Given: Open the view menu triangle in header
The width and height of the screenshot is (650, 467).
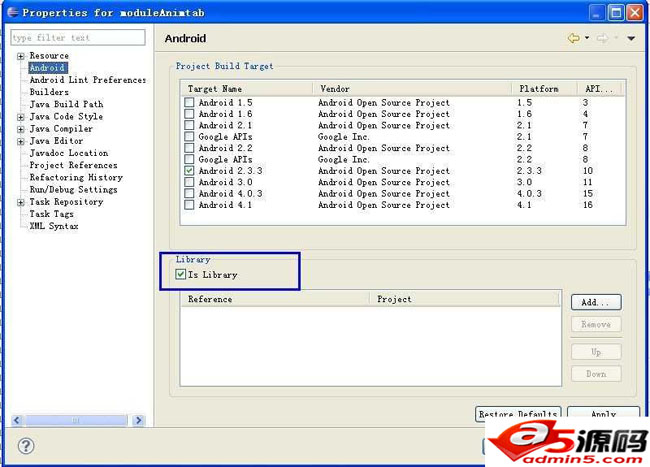Looking at the screenshot, I should coord(631,38).
